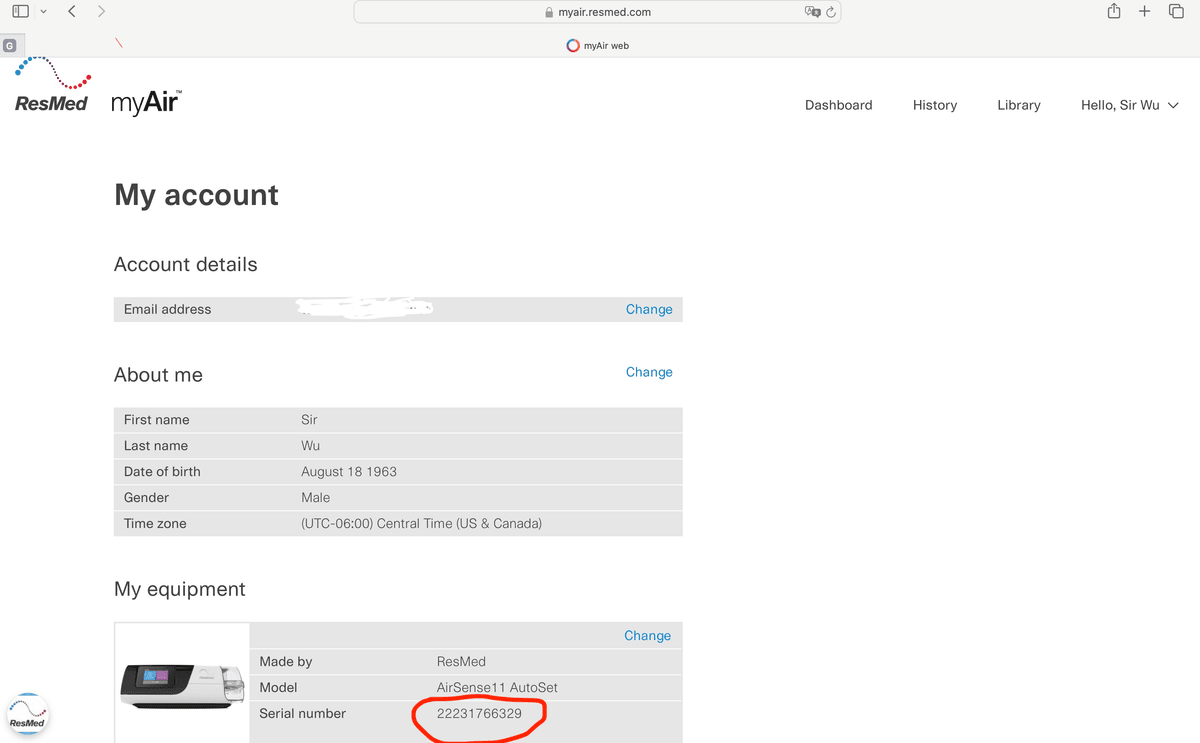
Task: Open the Safari share menu
Action: tap(1113, 12)
